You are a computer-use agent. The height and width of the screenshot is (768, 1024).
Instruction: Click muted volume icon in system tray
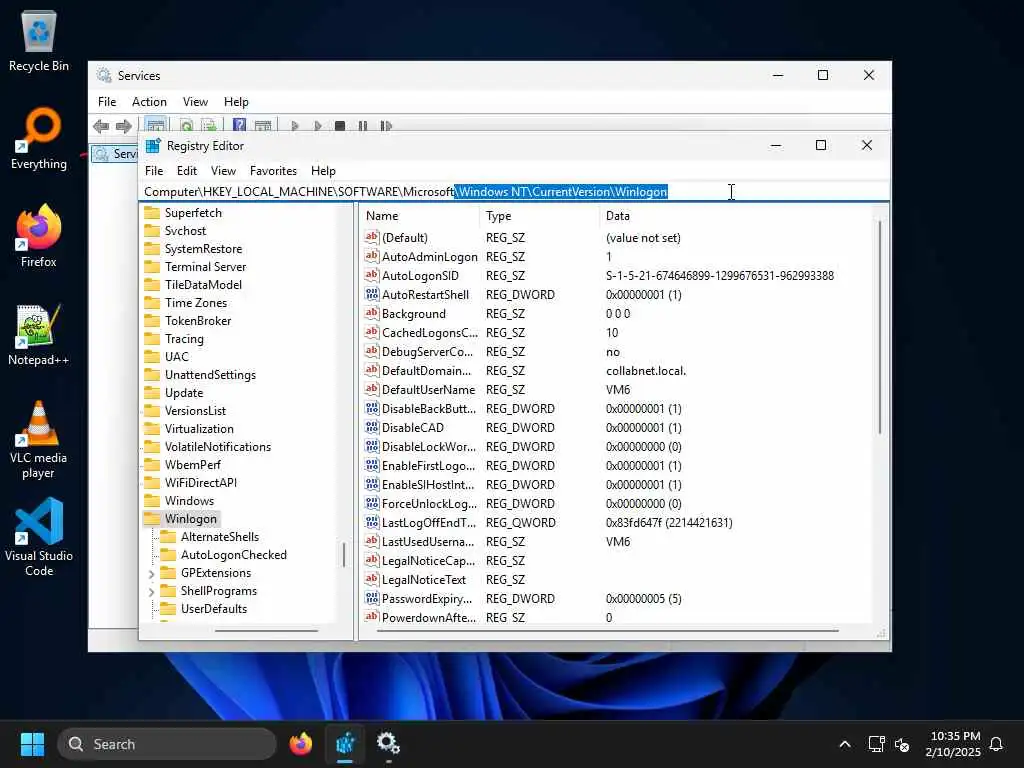[x=902, y=744]
